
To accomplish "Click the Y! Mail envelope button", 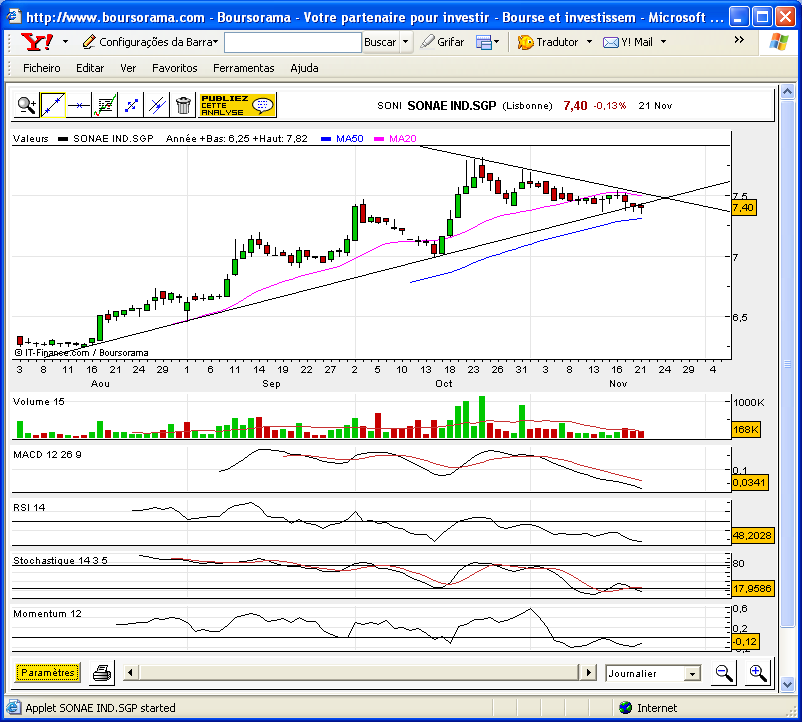I will (628, 42).
